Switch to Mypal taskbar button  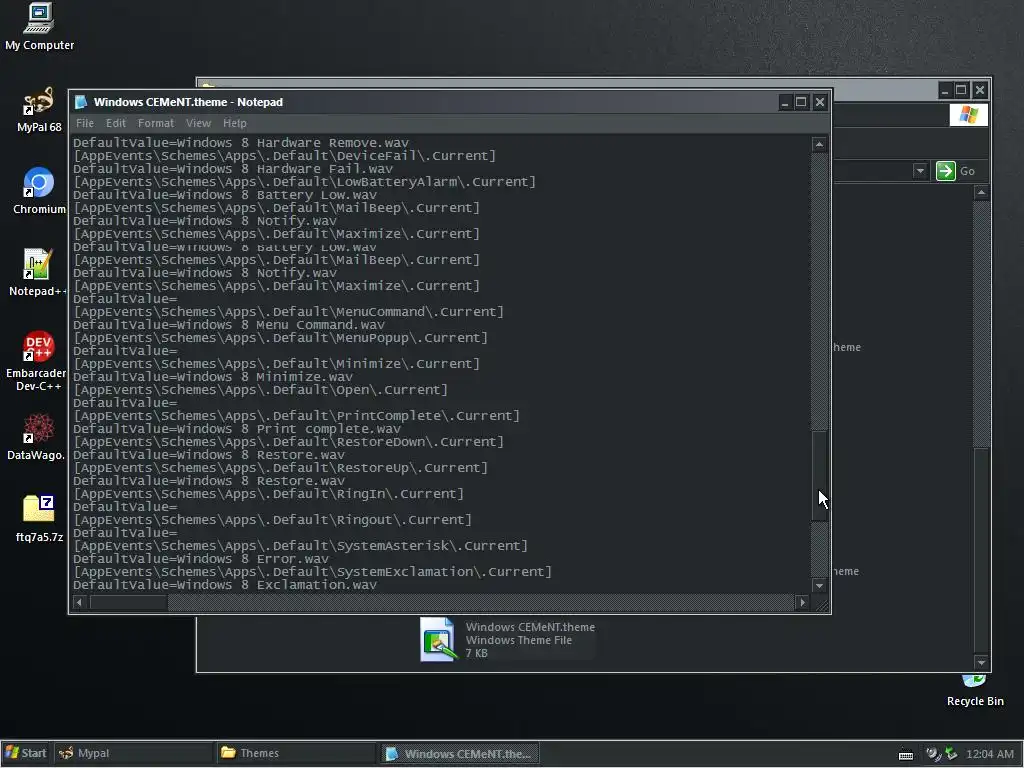tap(133, 753)
